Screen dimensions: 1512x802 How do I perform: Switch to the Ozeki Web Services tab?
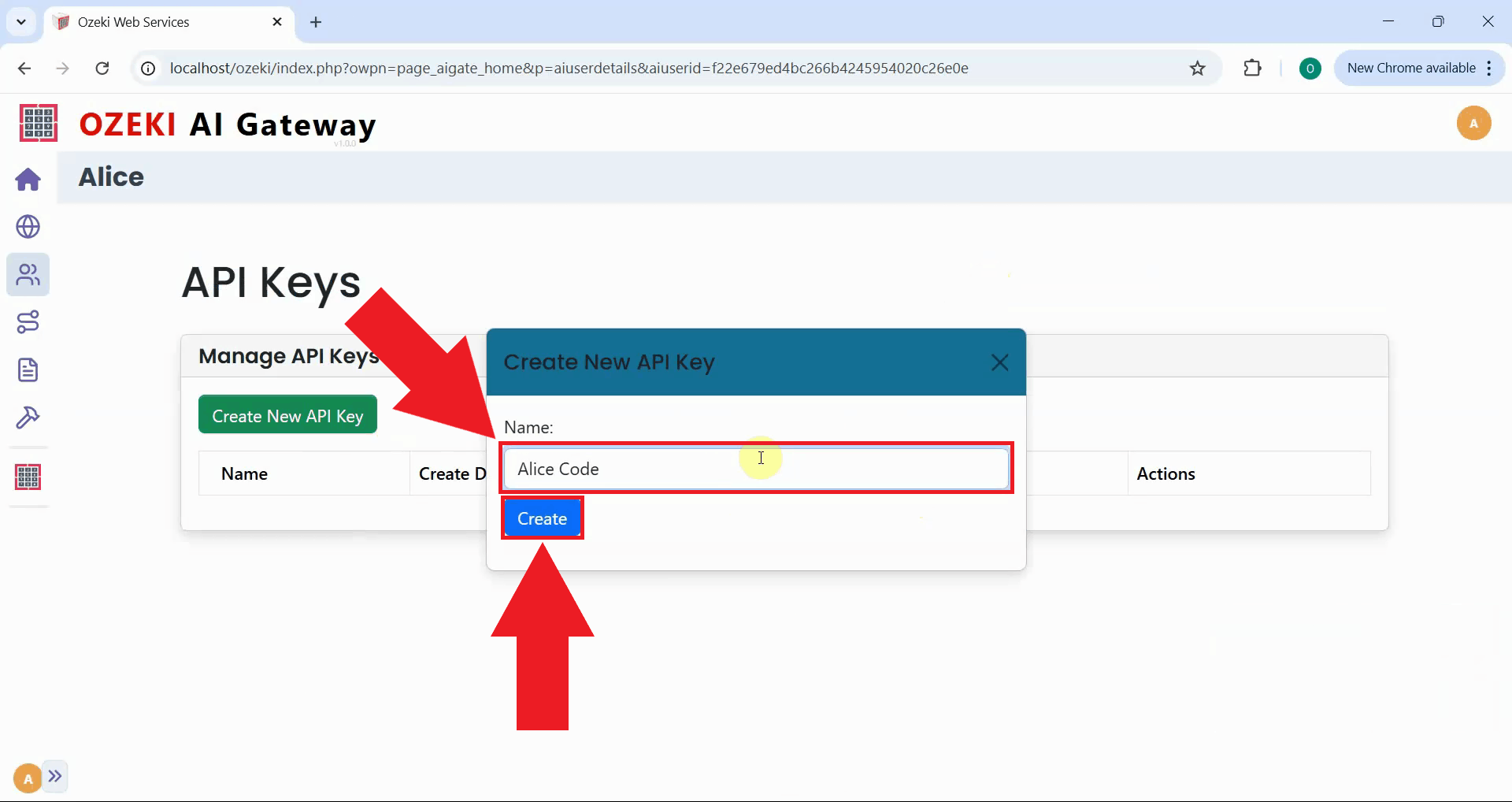click(142, 22)
